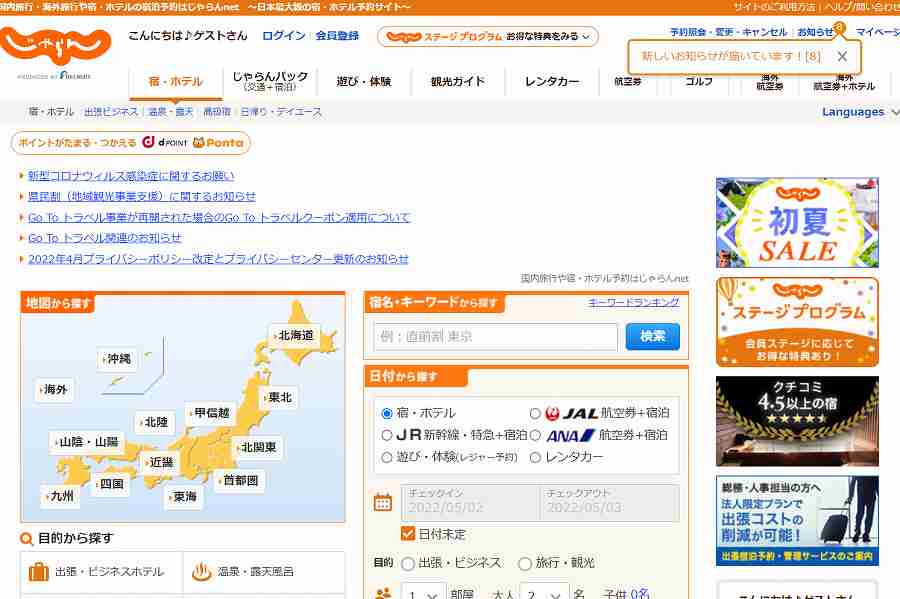
Task: Select 近畿 on the map
Action: coord(160,462)
